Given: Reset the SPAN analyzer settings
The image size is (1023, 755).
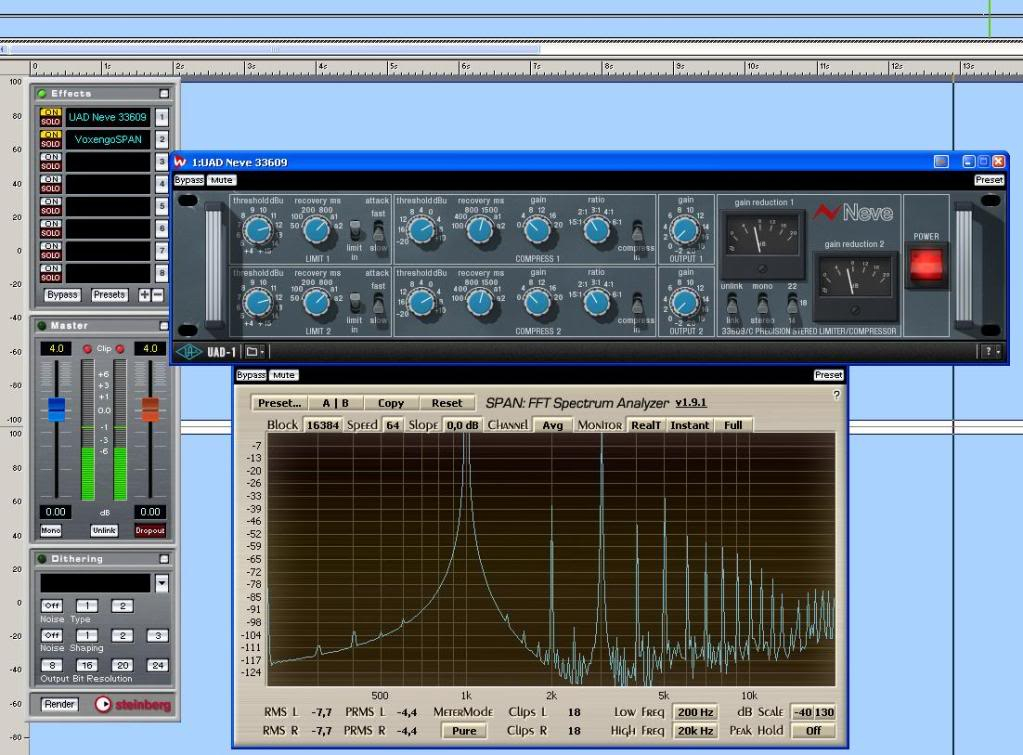Looking at the screenshot, I should click(447, 403).
